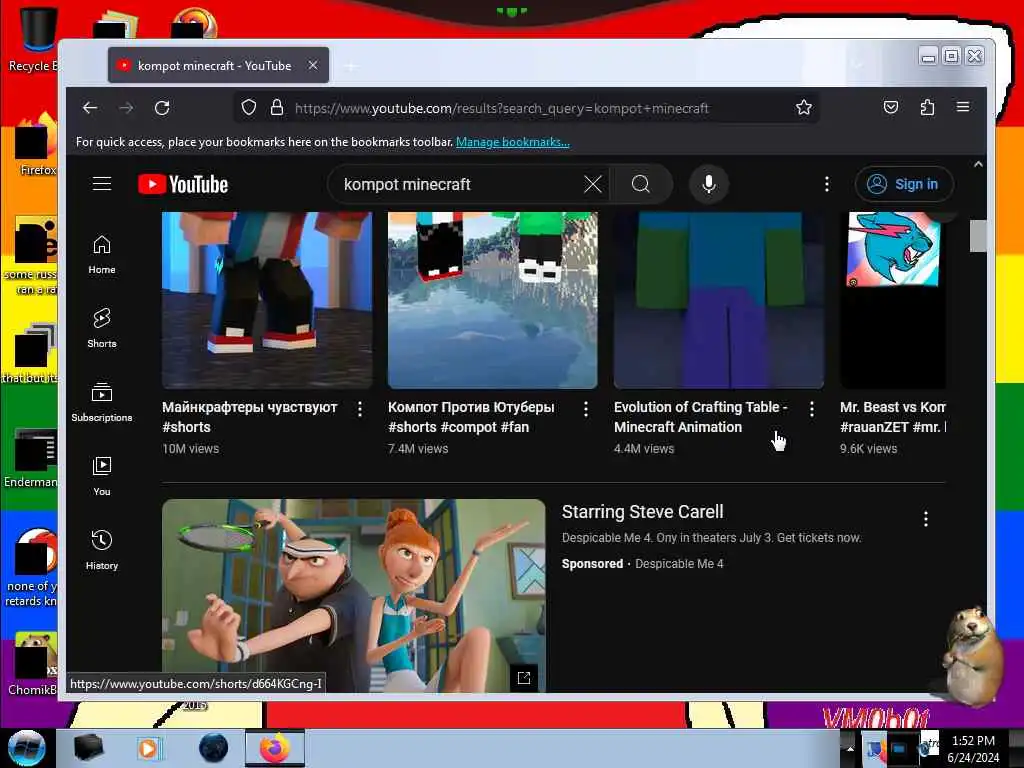Screen dimensions: 1024x768
Task: Open the You section in sidebar
Action: tap(102, 476)
